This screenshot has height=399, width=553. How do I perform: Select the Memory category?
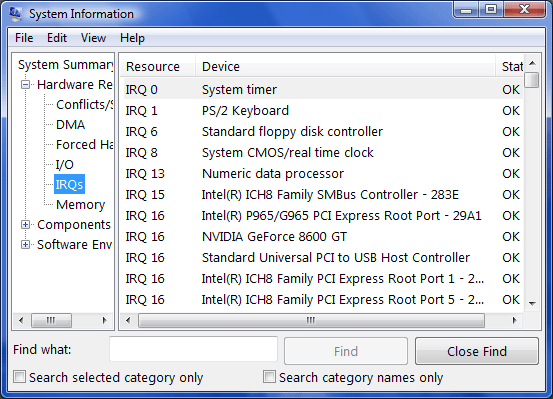tap(80, 205)
